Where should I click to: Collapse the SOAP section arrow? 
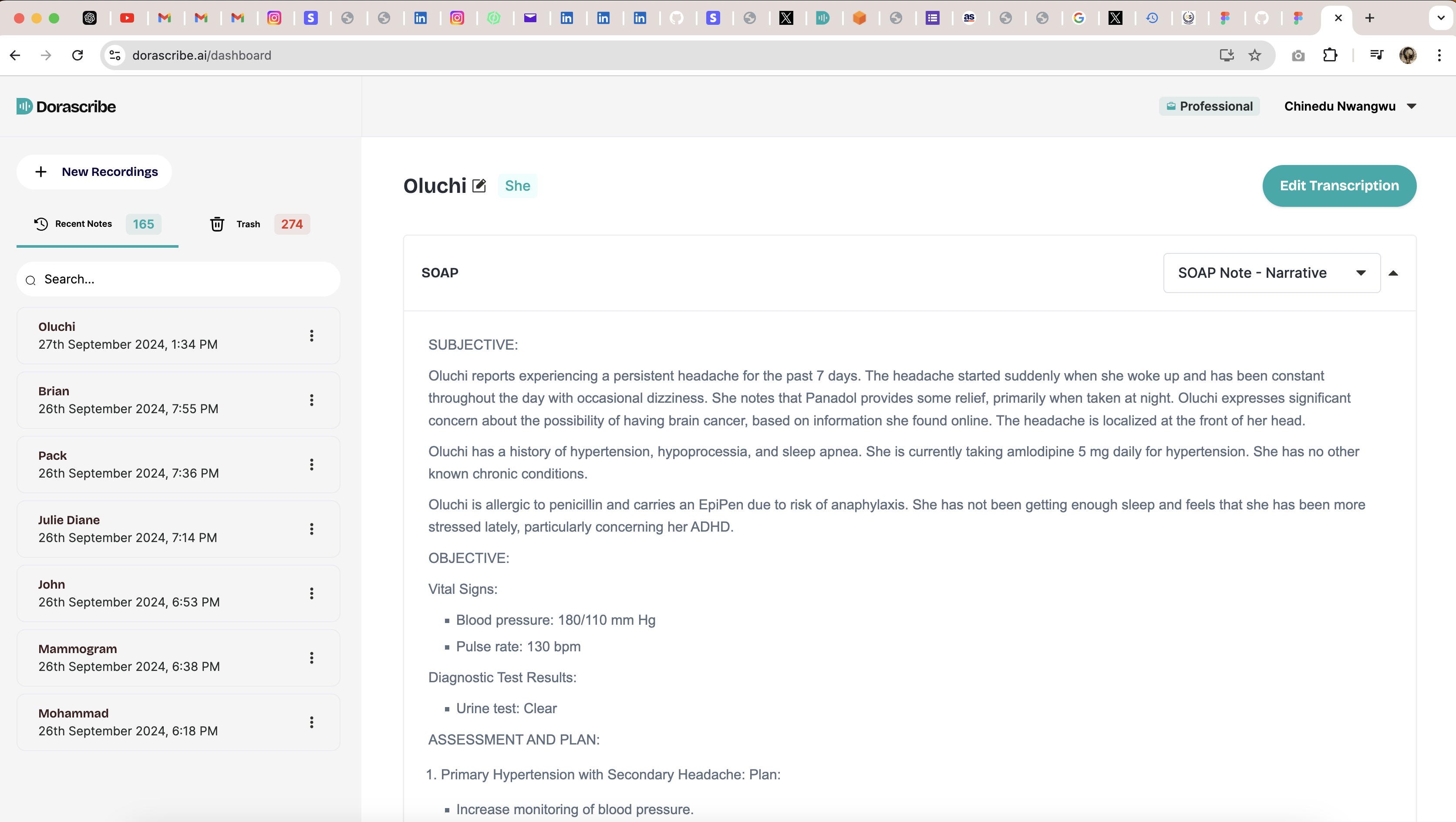click(x=1393, y=273)
